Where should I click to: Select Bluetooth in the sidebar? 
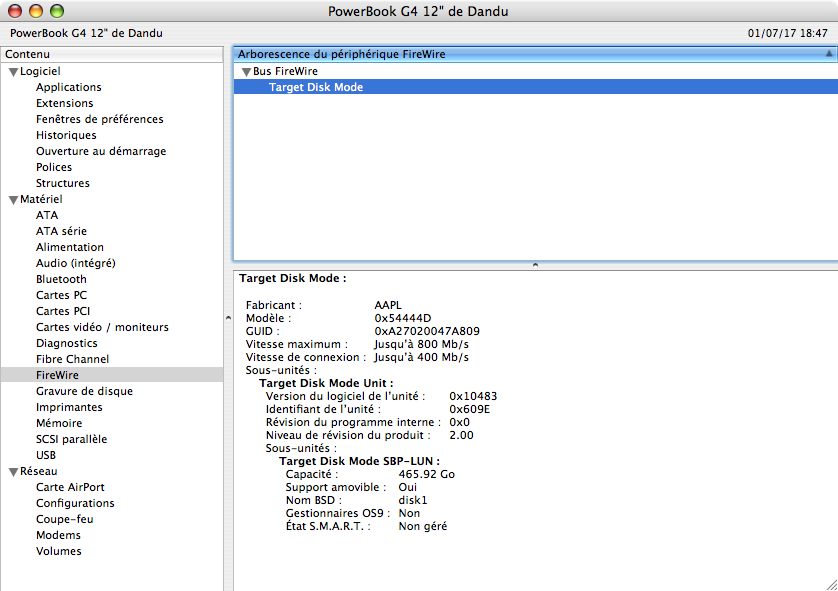(61, 279)
